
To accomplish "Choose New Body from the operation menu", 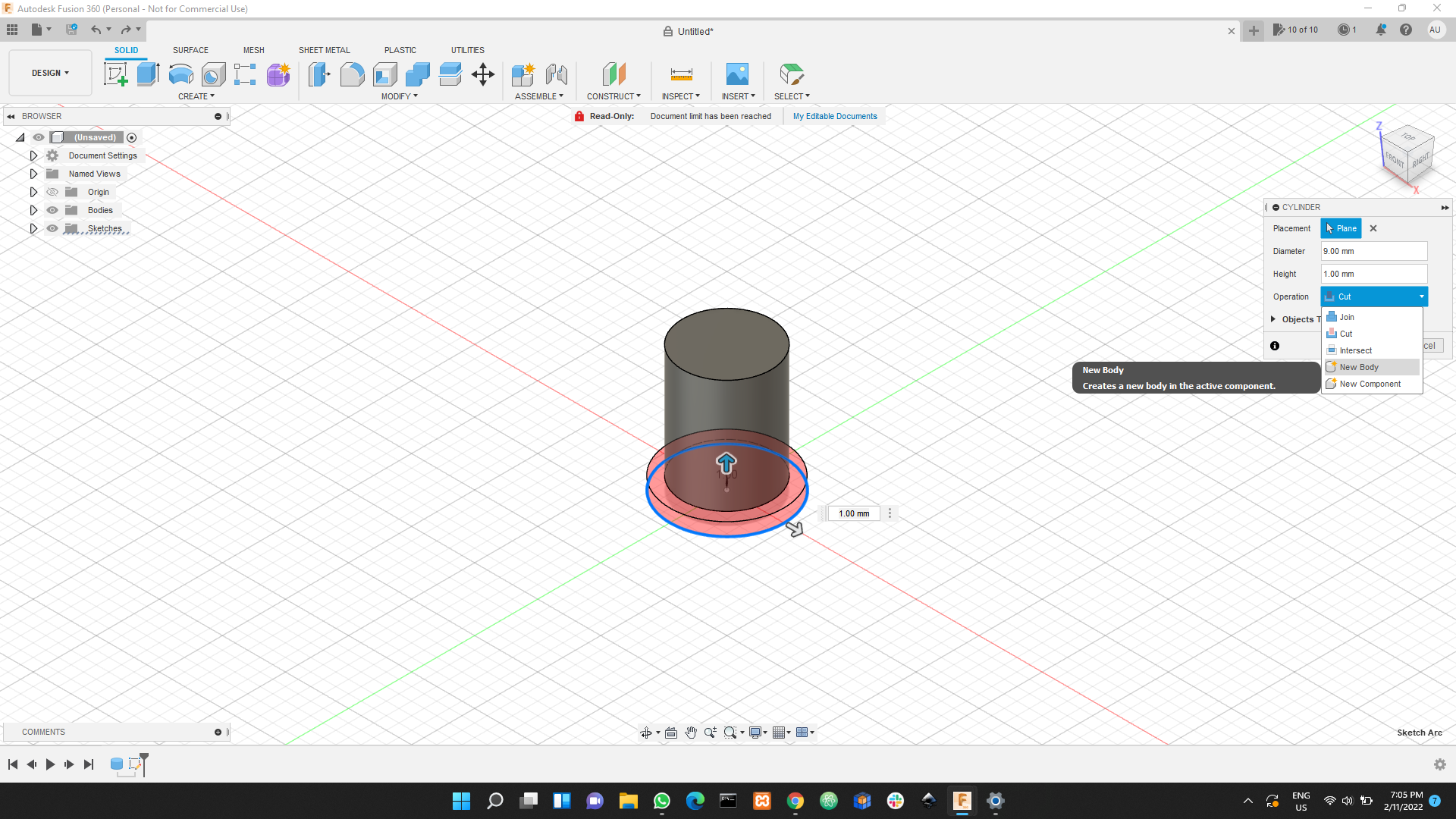I will point(1359,366).
